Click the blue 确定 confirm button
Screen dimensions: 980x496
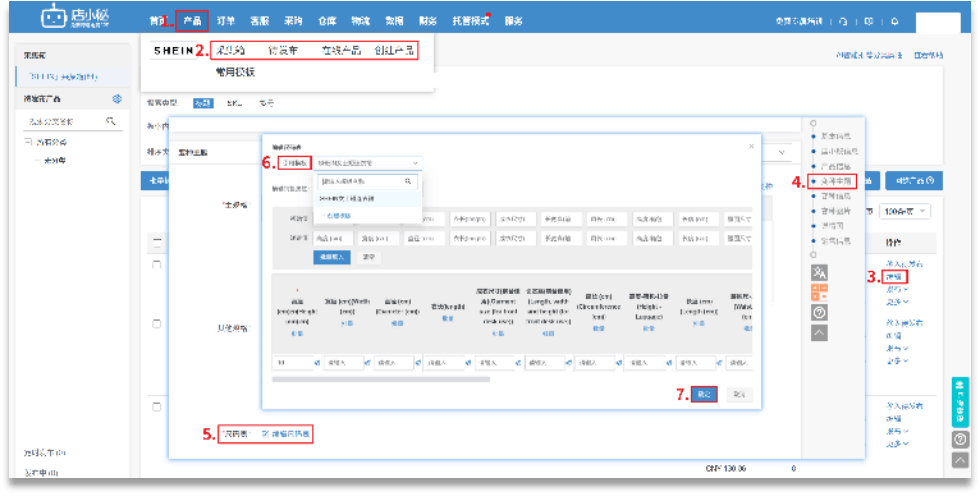tap(703, 394)
